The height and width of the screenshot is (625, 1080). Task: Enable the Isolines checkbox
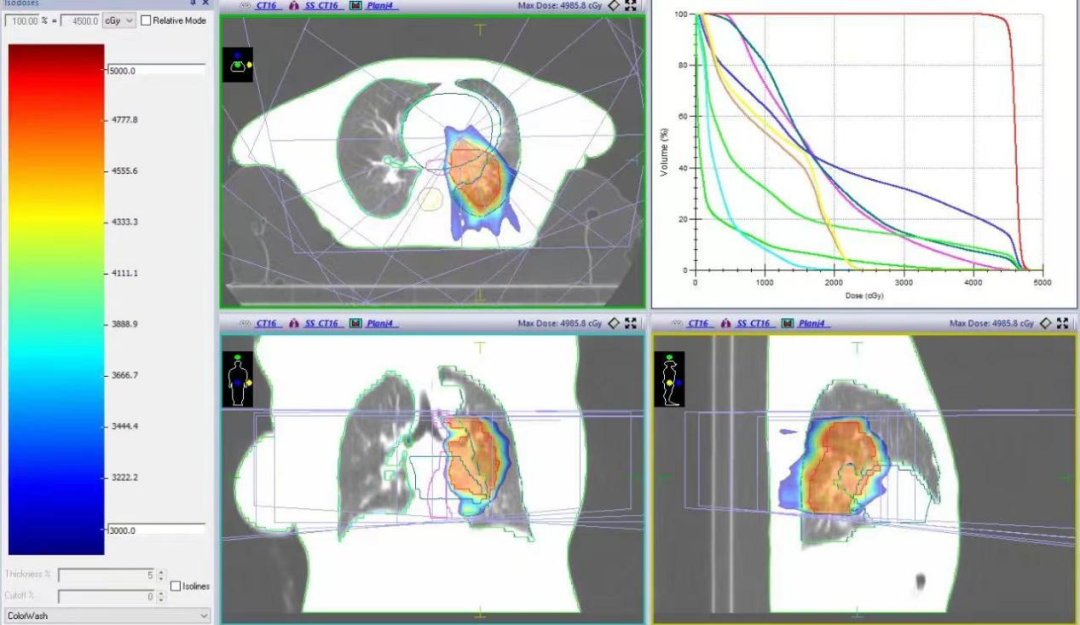click(176, 586)
